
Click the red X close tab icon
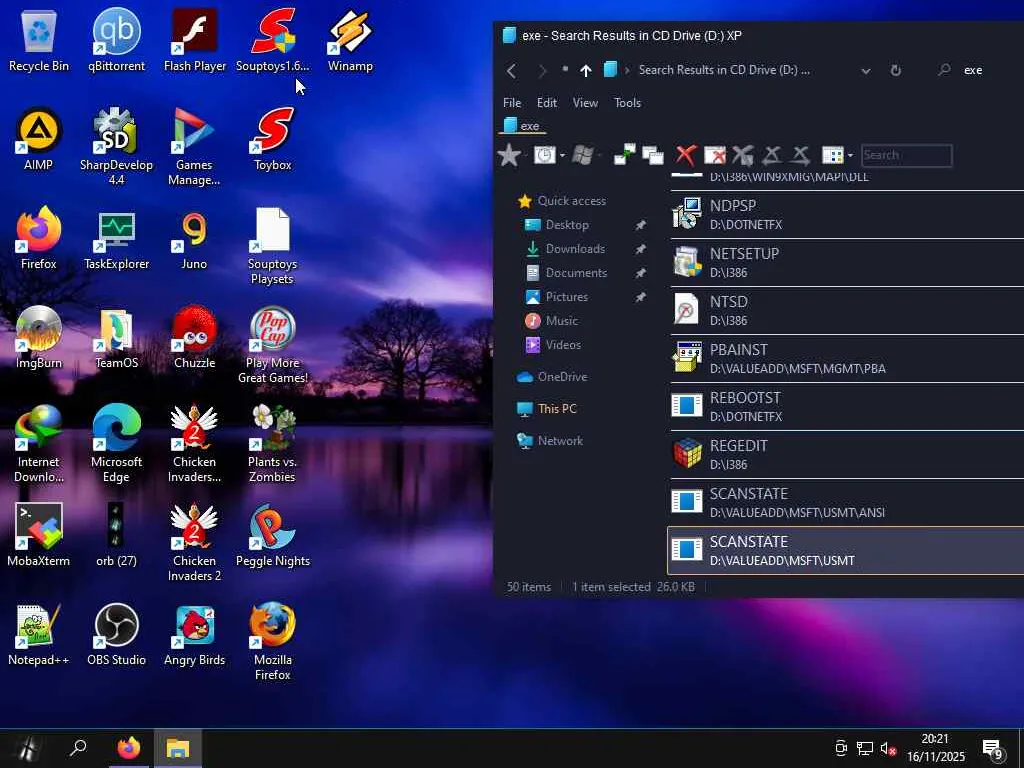coord(686,155)
